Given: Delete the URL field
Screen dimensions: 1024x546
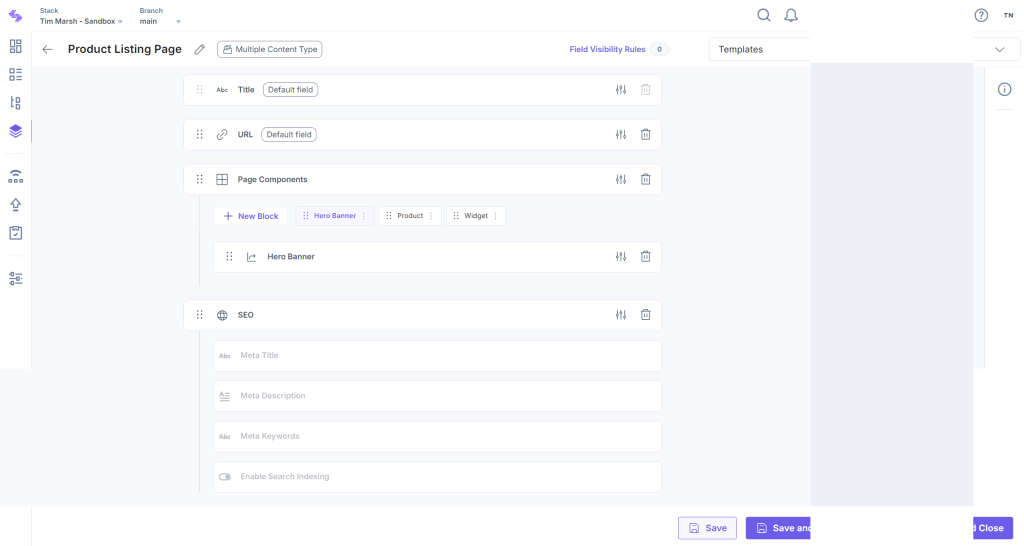Looking at the screenshot, I should point(645,134).
